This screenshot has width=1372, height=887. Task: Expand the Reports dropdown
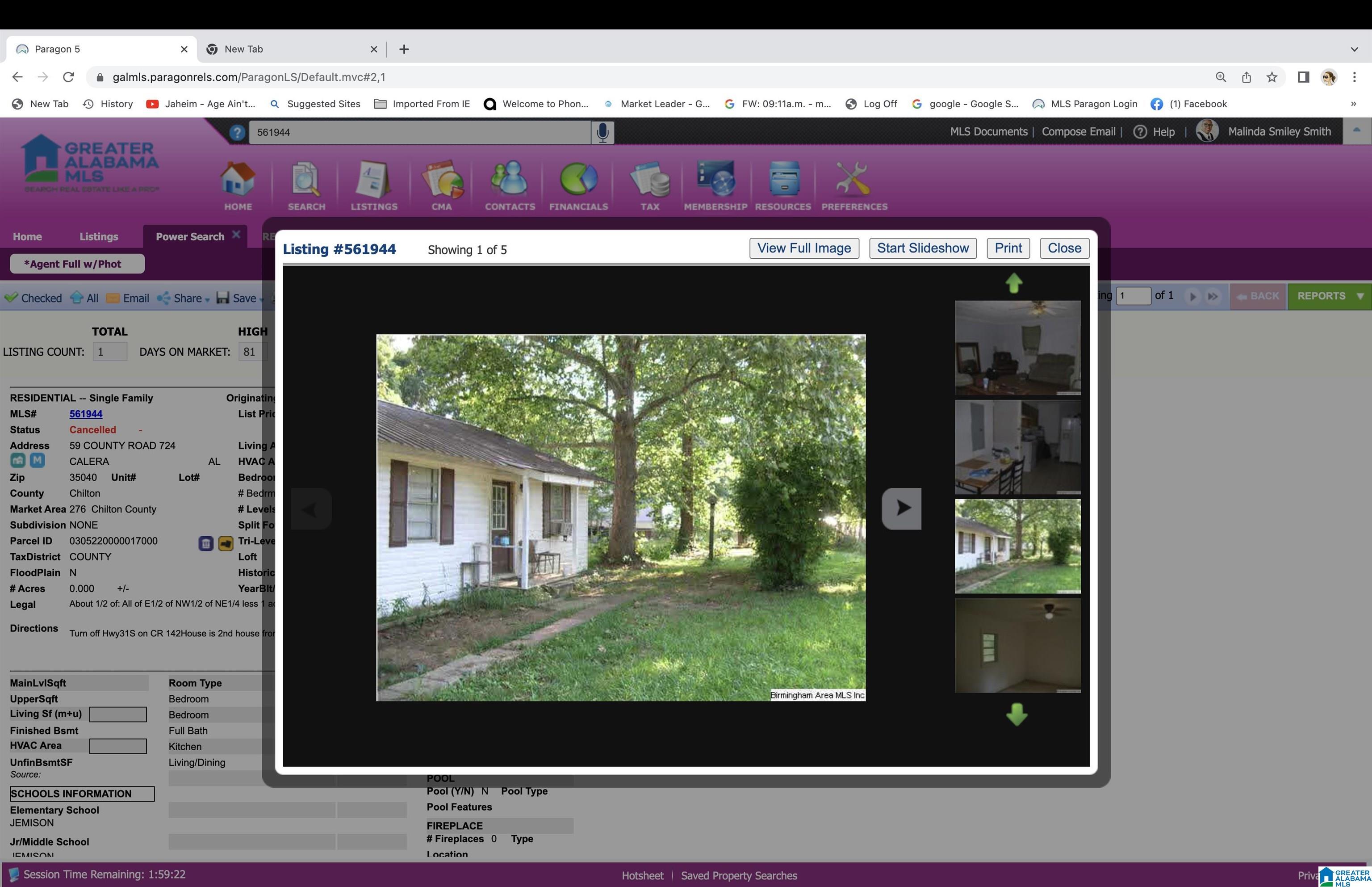pyautogui.click(x=1330, y=296)
